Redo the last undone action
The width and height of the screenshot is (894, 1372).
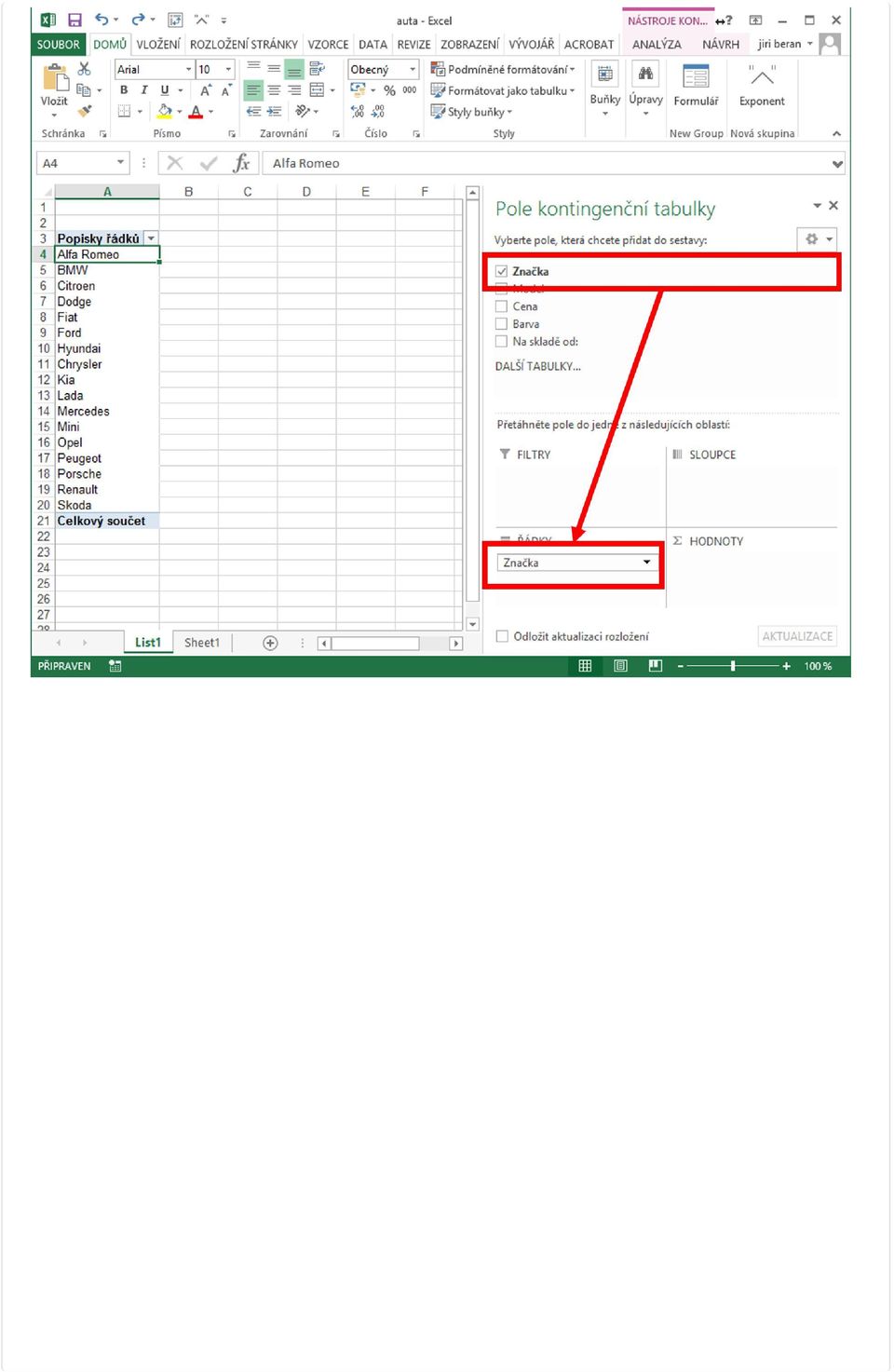tap(138, 20)
